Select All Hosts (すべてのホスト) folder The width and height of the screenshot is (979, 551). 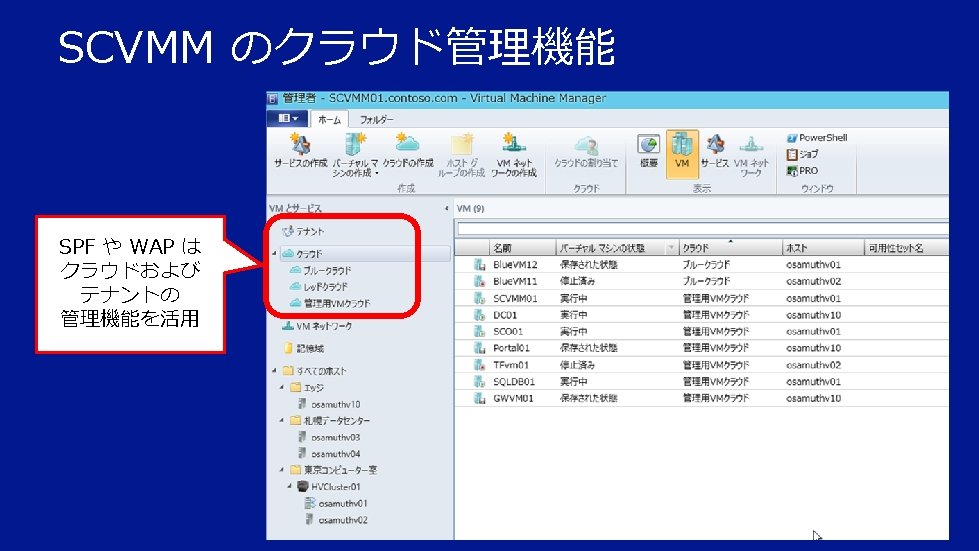click(314, 371)
